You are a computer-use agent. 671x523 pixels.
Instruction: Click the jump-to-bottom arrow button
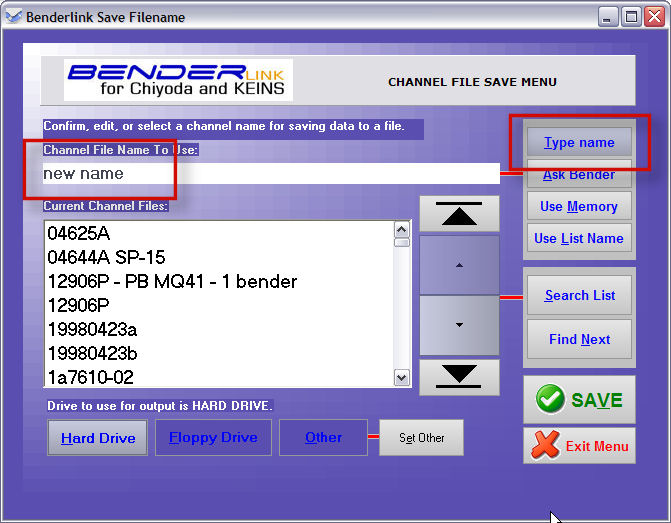[x=459, y=376]
